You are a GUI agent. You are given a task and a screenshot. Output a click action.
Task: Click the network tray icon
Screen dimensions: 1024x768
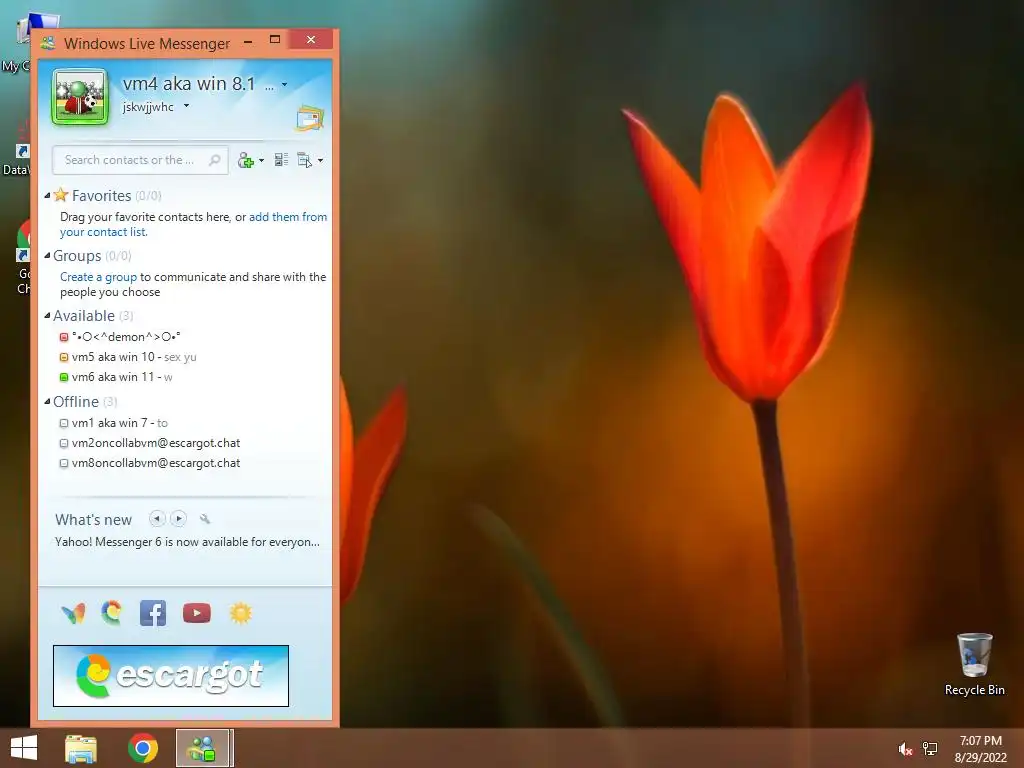(x=930, y=749)
